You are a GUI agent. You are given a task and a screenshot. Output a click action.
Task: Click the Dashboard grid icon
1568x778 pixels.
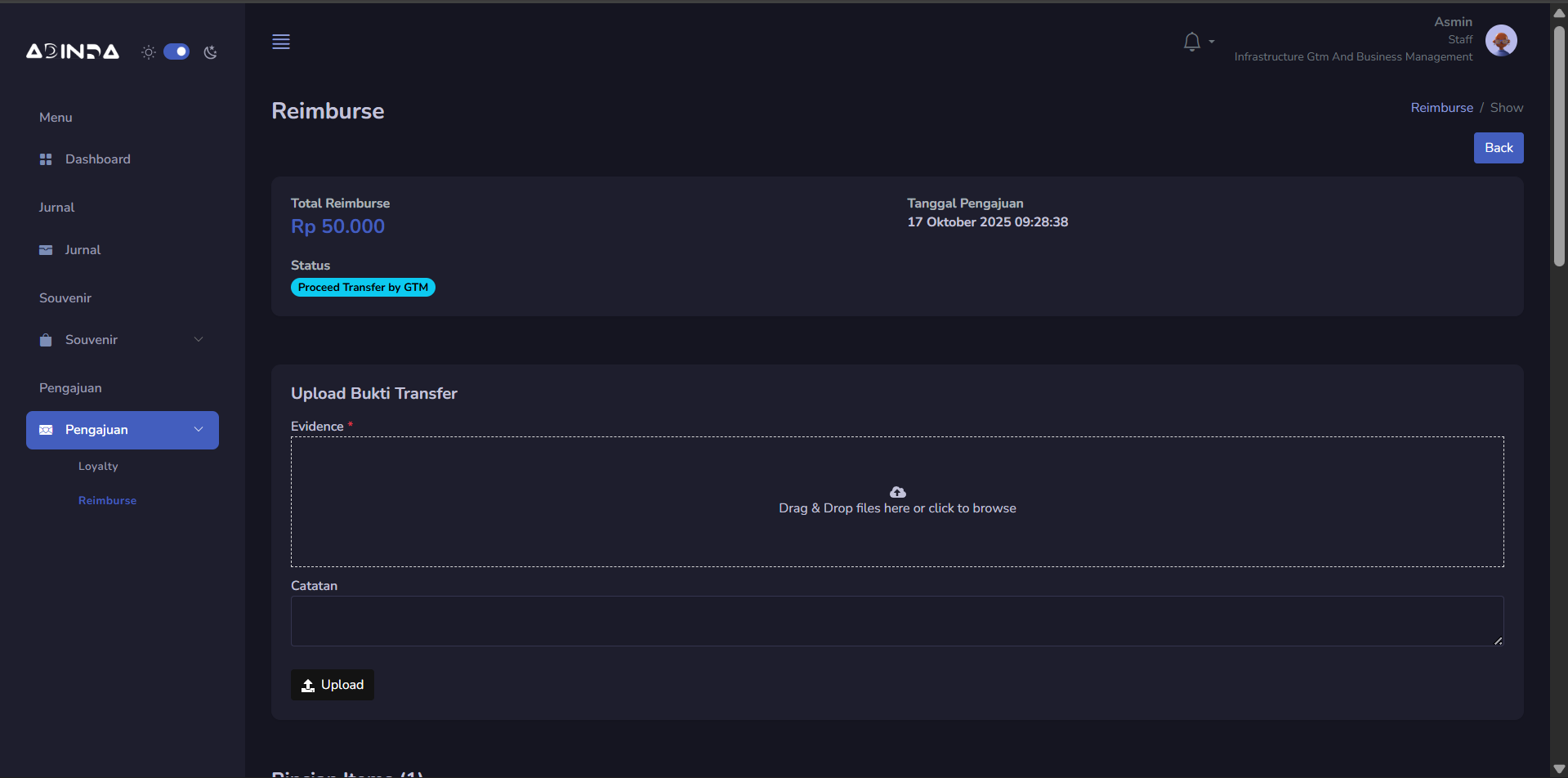pos(46,159)
